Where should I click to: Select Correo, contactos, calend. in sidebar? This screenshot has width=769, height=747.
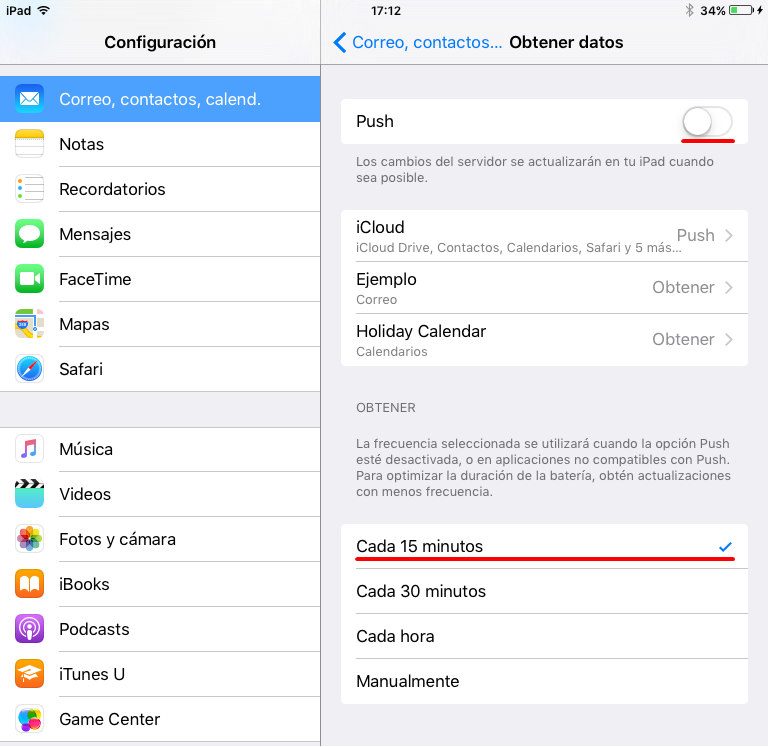point(160,99)
